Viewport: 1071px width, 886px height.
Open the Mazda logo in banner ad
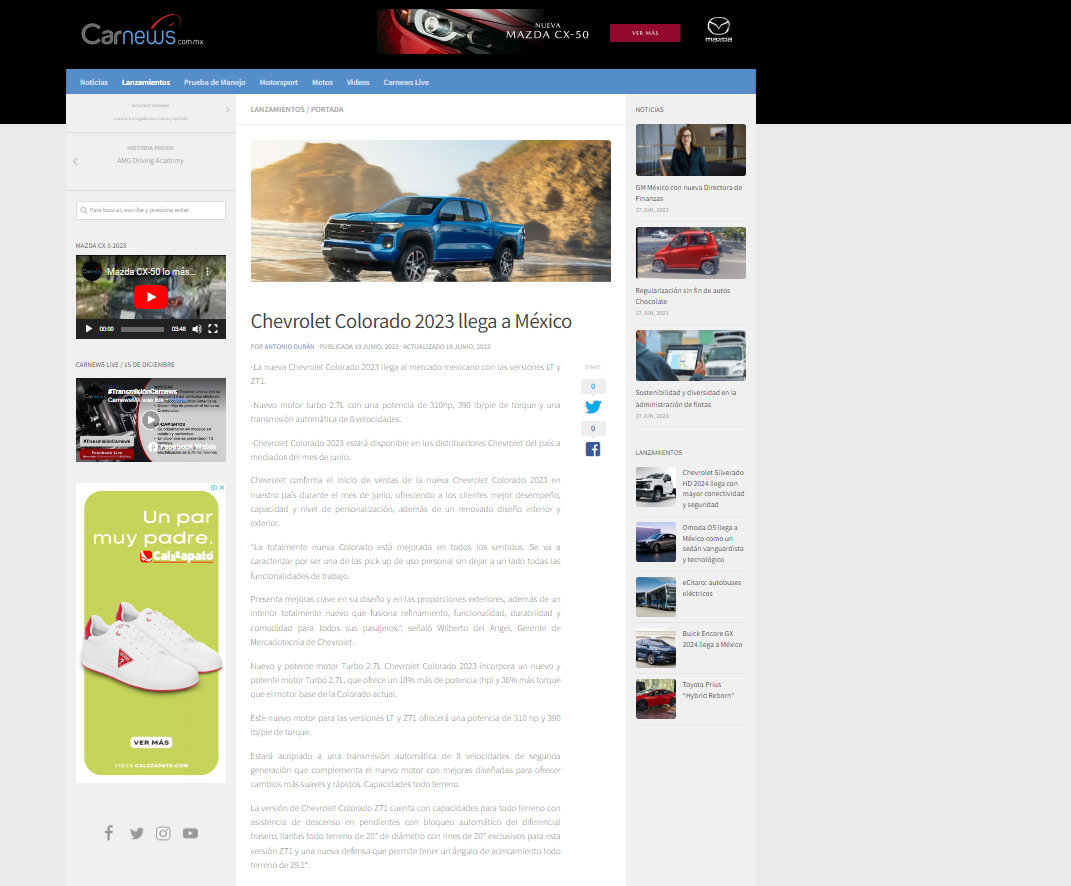[718, 30]
